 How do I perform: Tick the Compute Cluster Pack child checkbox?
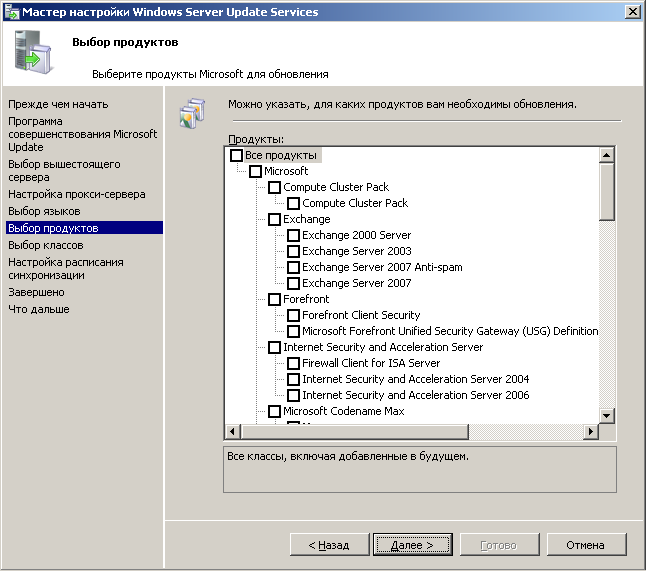(293, 204)
